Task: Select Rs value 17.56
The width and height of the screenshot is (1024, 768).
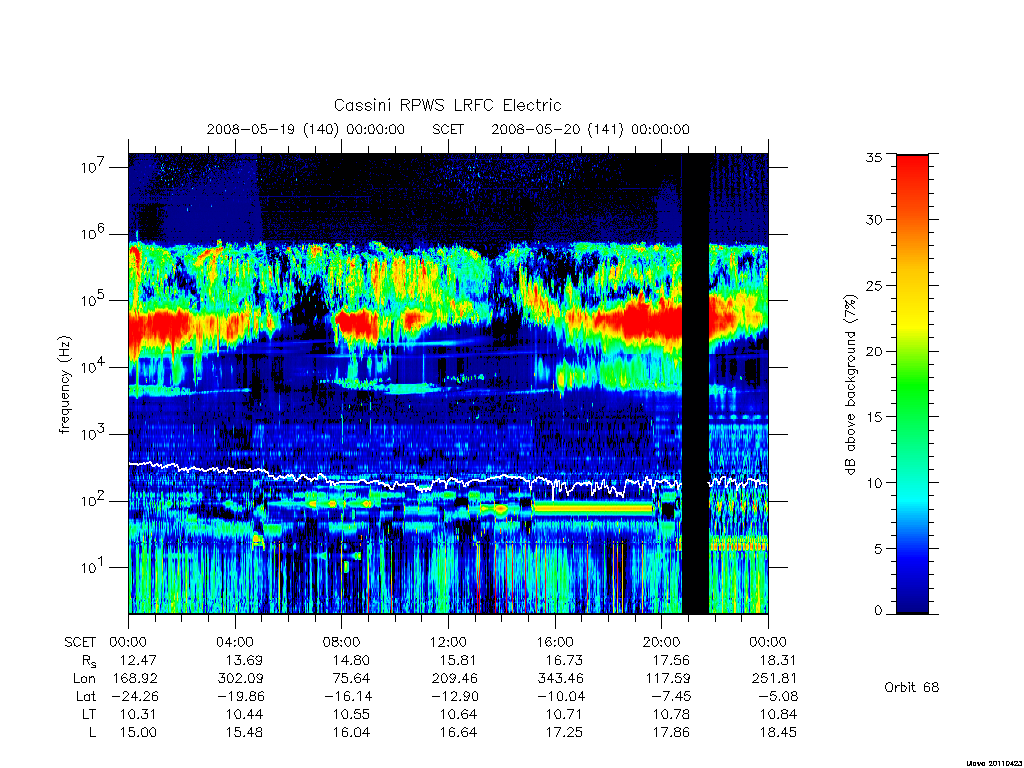Action: click(x=671, y=660)
